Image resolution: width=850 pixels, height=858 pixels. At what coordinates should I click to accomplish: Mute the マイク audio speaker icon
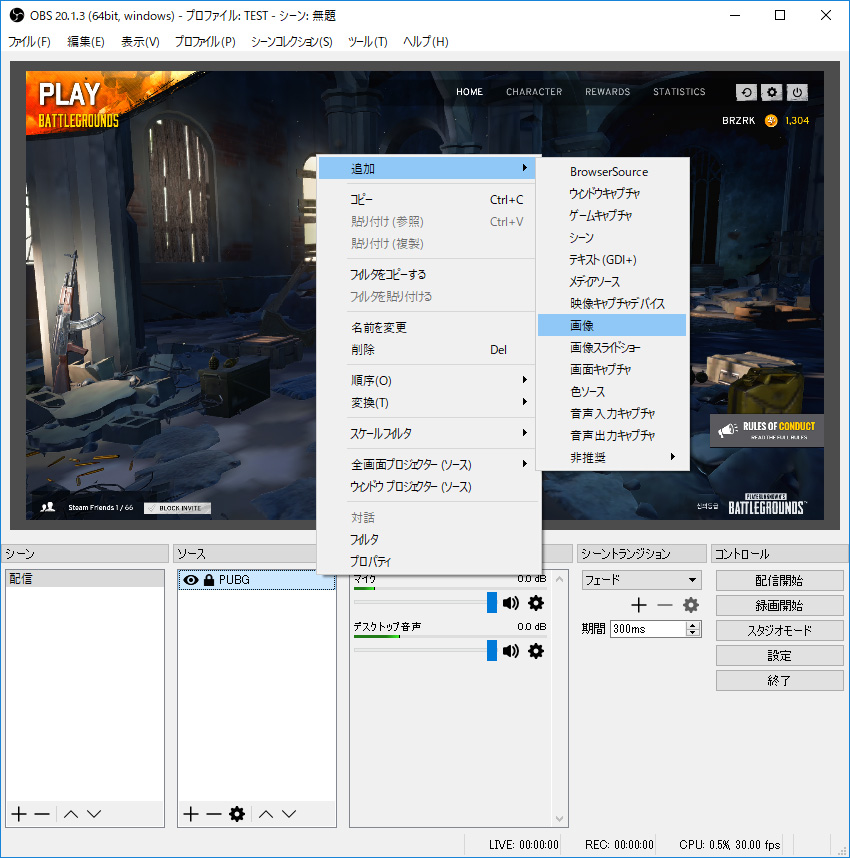coord(511,603)
